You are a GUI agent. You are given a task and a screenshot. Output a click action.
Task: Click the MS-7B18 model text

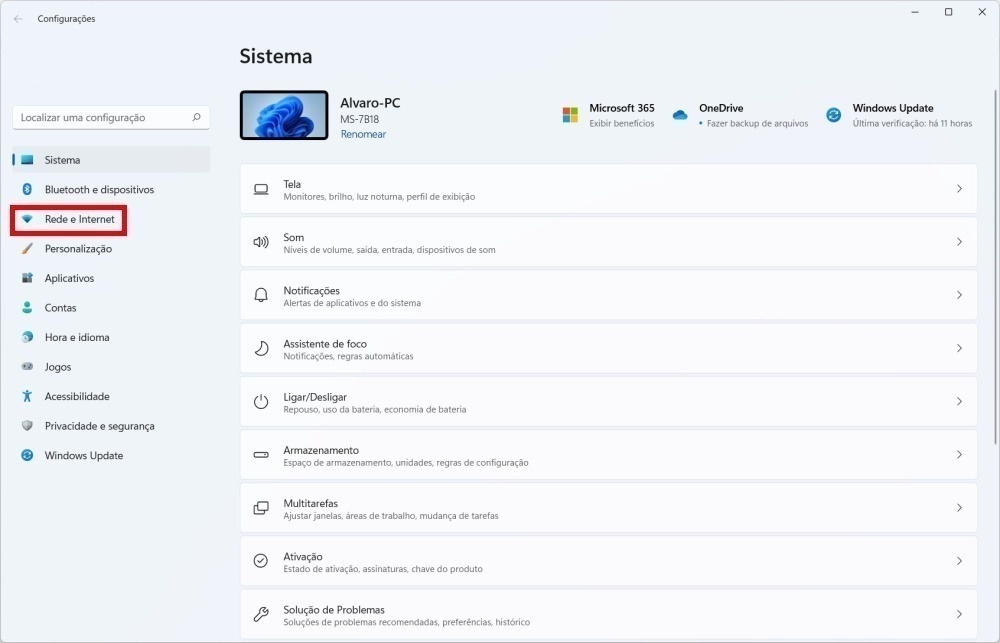click(360, 119)
